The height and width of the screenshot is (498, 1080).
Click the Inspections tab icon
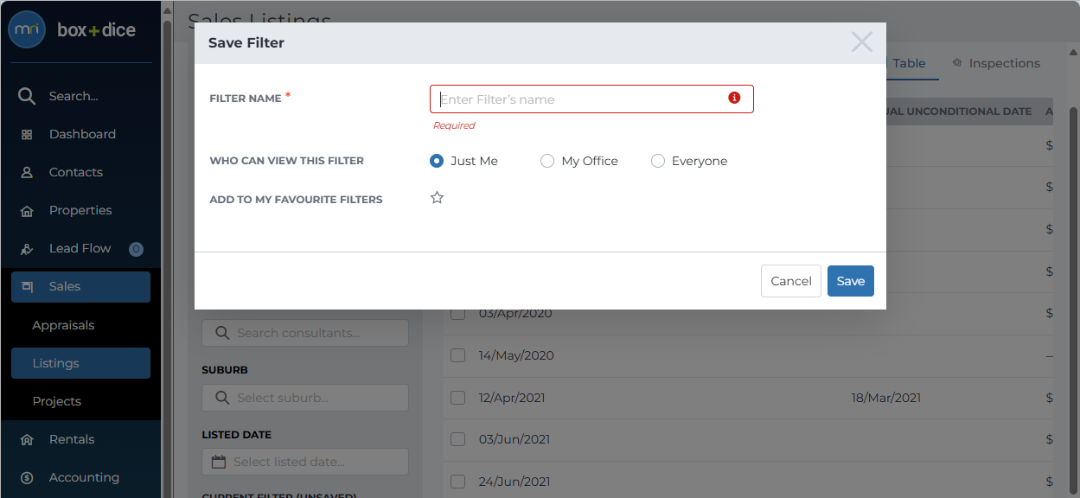tap(957, 63)
